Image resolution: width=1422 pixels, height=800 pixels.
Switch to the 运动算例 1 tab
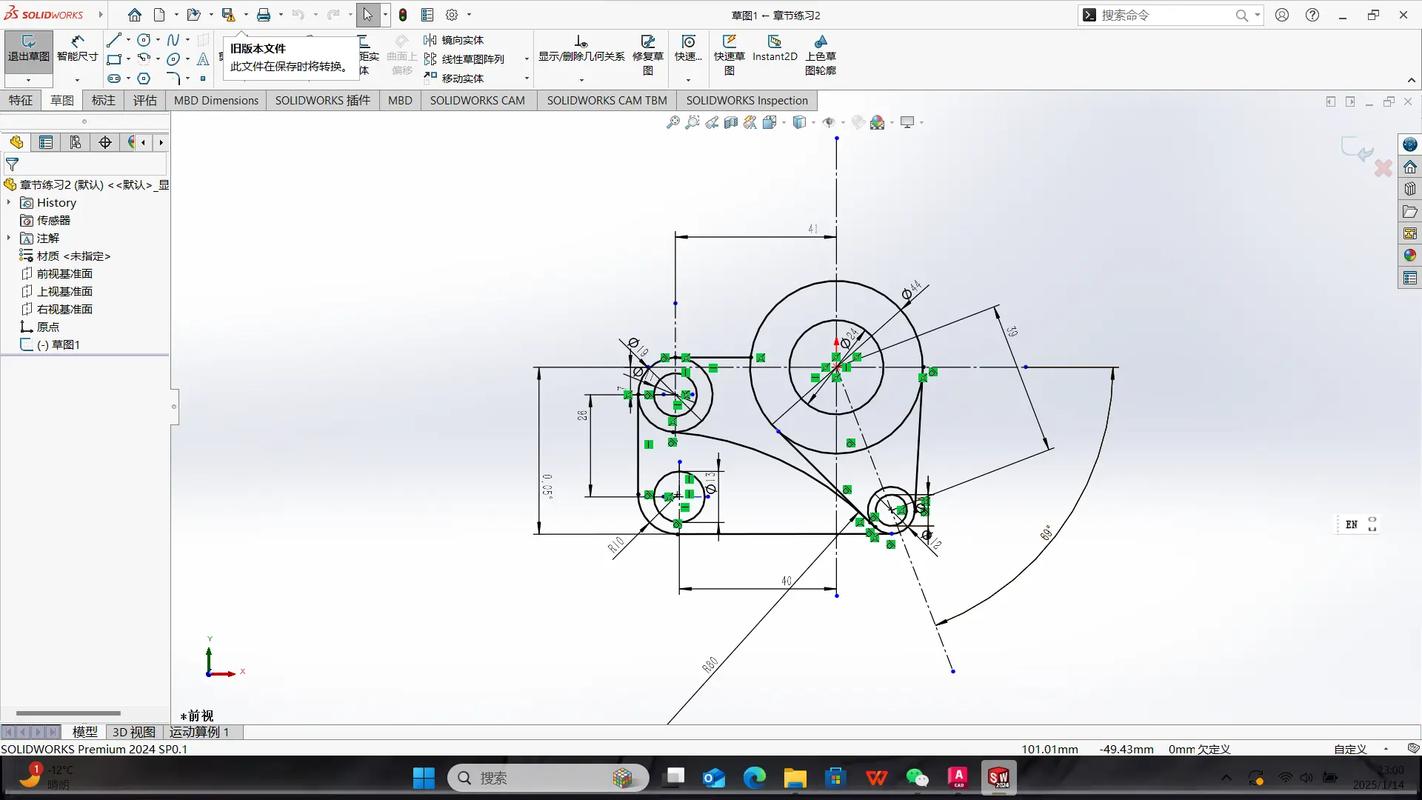point(200,732)
